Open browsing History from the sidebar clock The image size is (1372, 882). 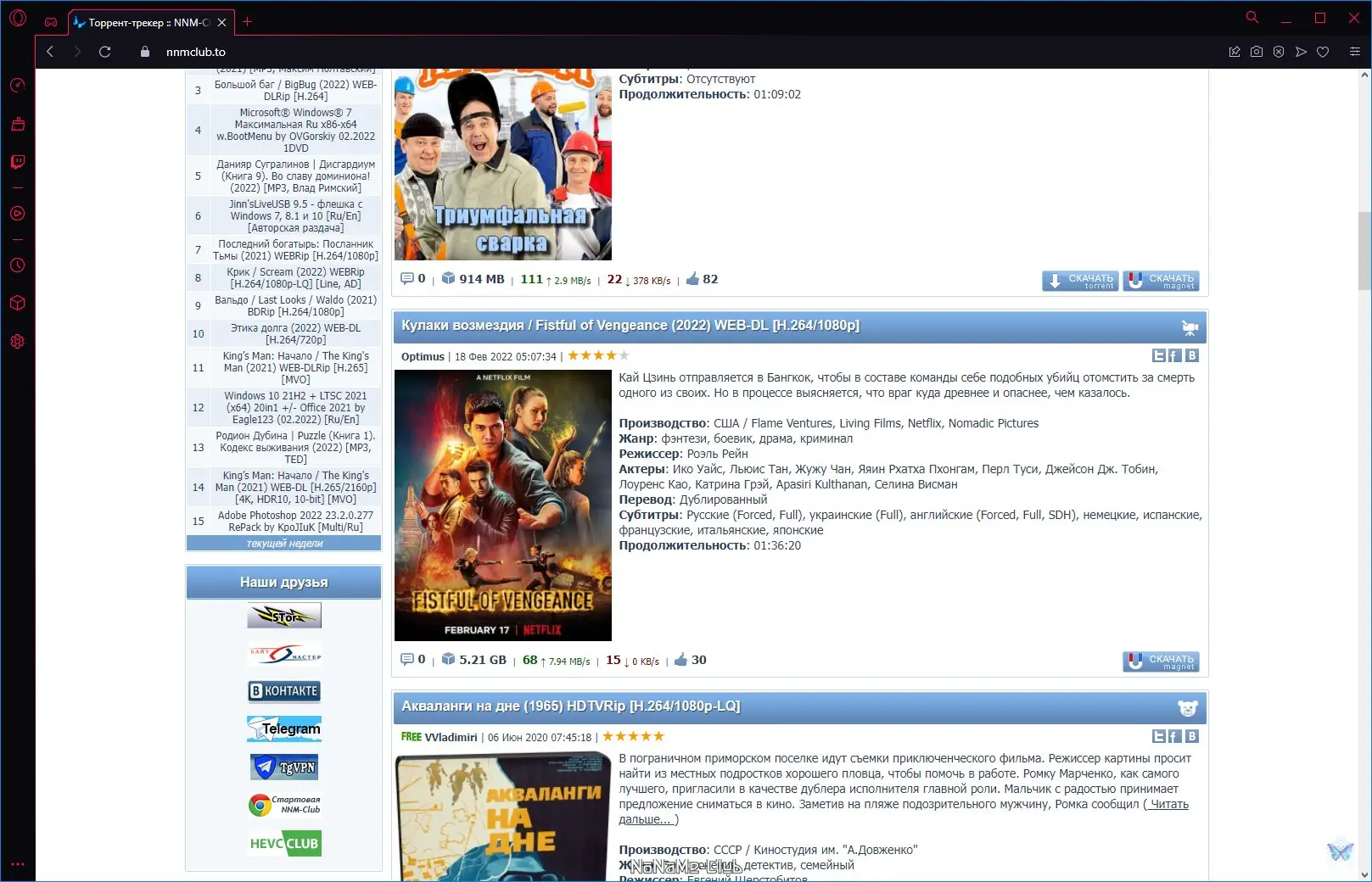17,265
